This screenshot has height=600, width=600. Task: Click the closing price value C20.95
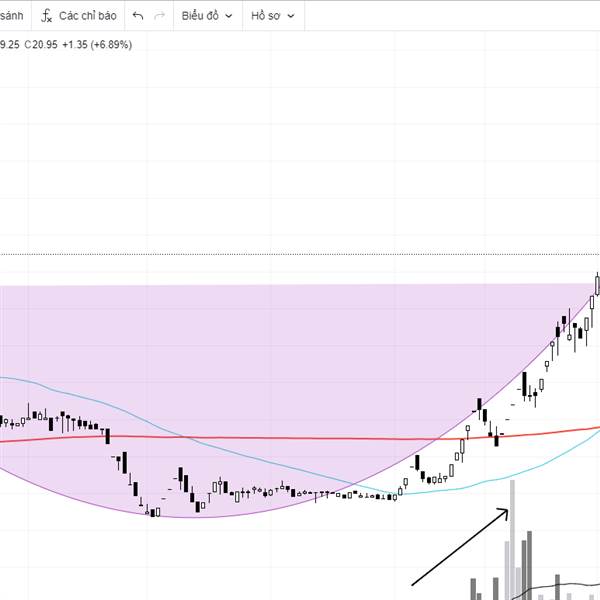pos(41,45)
